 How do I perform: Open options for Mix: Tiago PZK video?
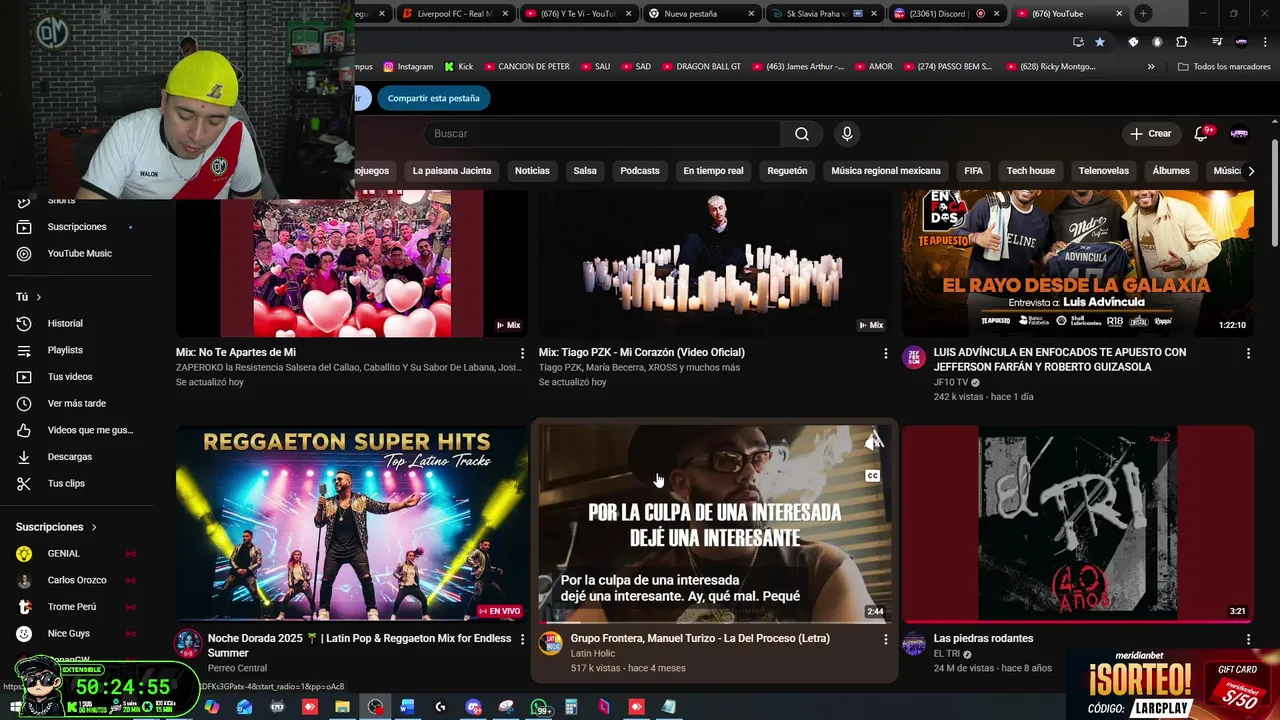[885, 353]
